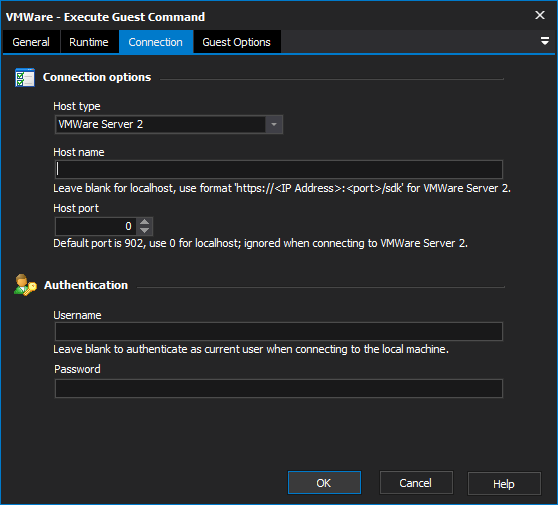Click the 'Host type' label

click(77, 106)
